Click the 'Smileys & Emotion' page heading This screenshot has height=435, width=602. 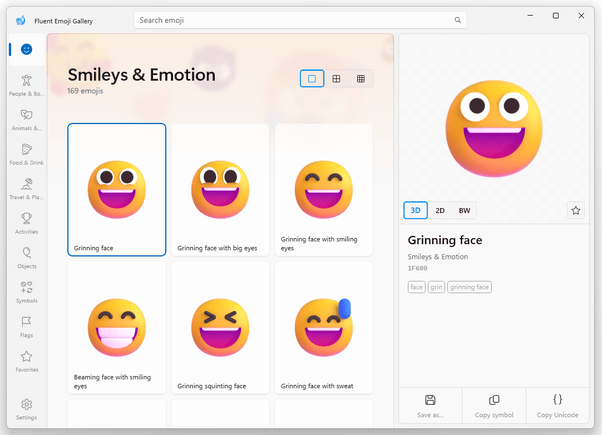tap(142, 75)
